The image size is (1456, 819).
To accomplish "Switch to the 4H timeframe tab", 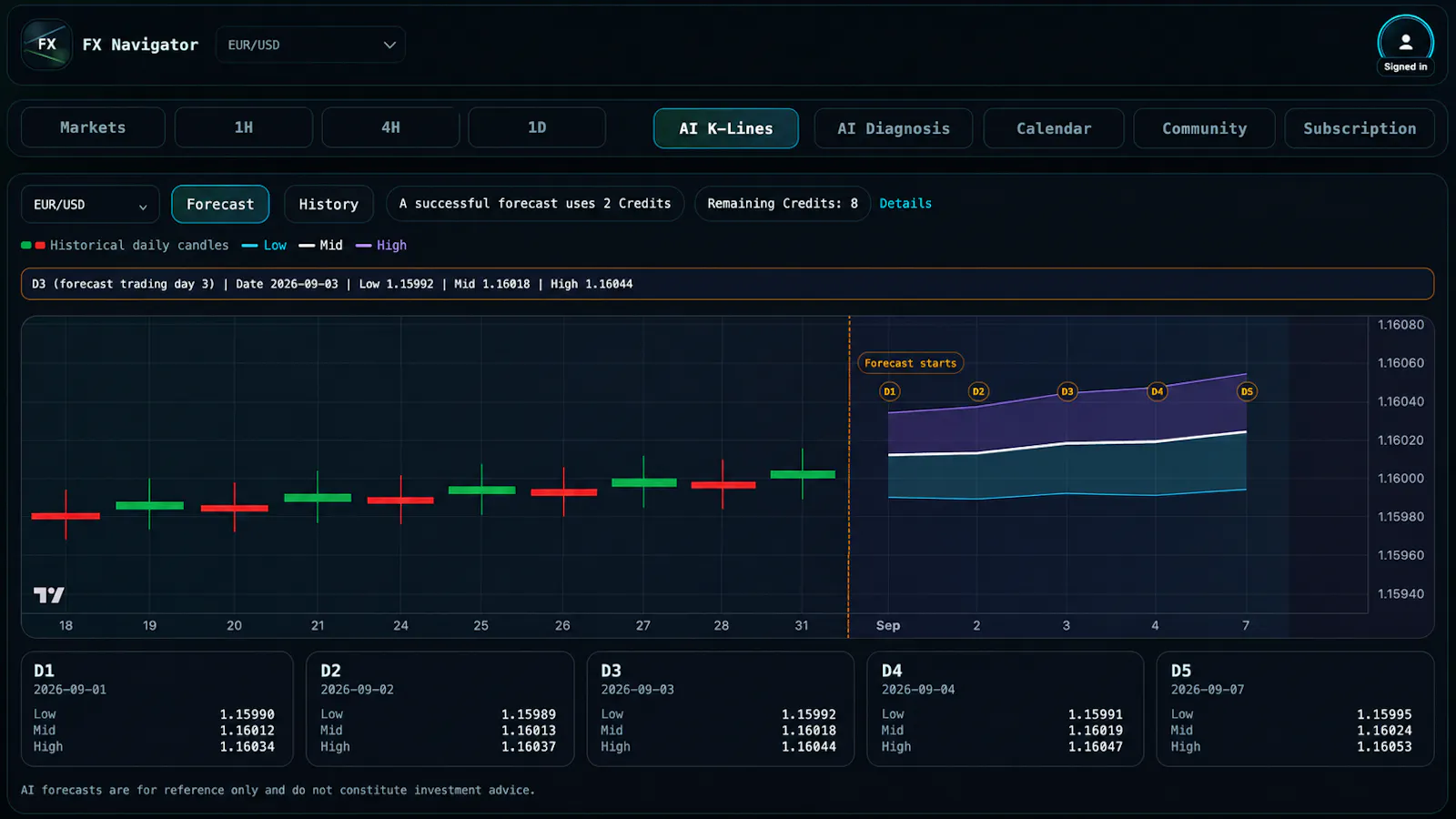I will pos(390,127).
